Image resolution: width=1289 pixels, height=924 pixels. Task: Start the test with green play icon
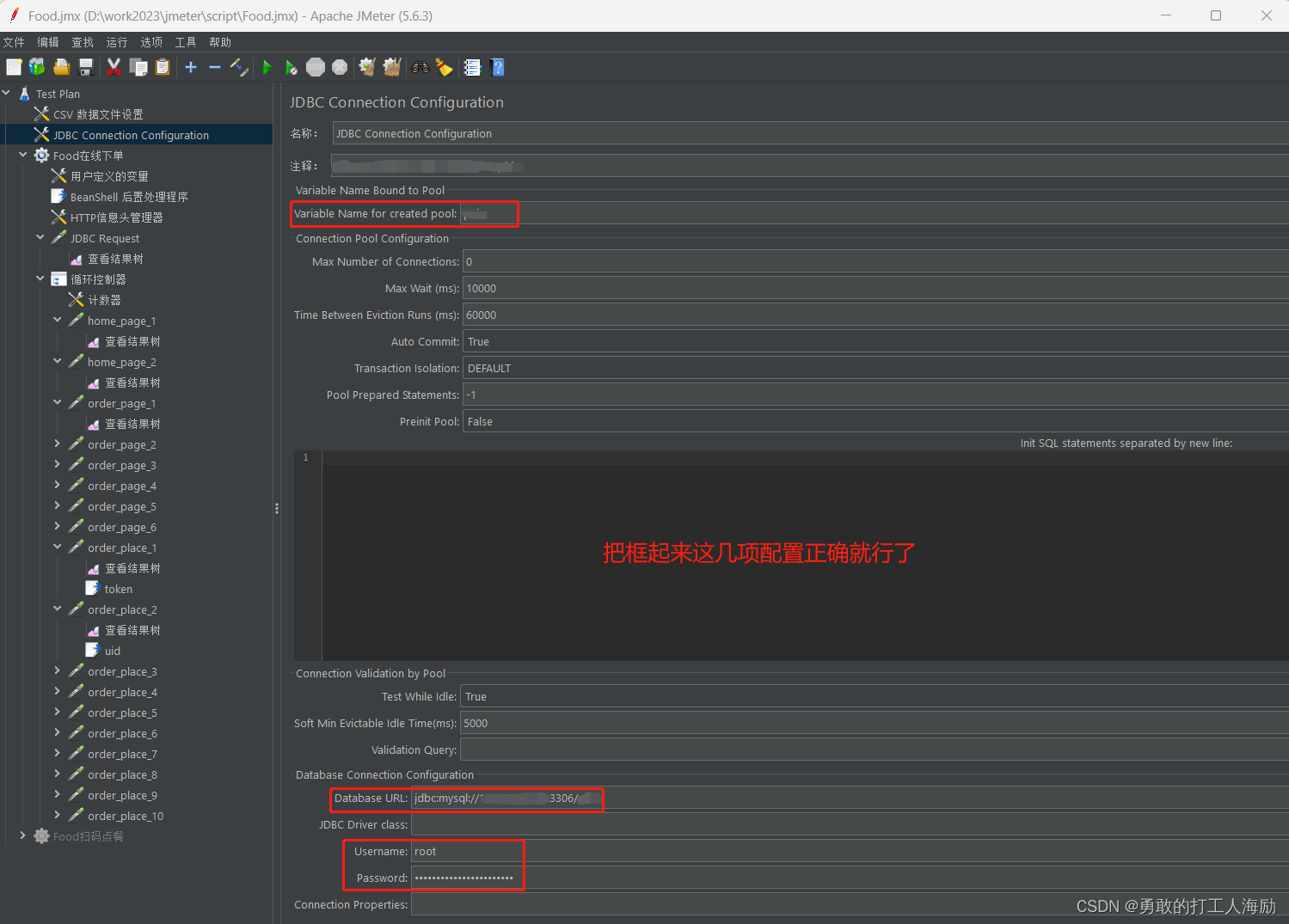click(267, 67)
